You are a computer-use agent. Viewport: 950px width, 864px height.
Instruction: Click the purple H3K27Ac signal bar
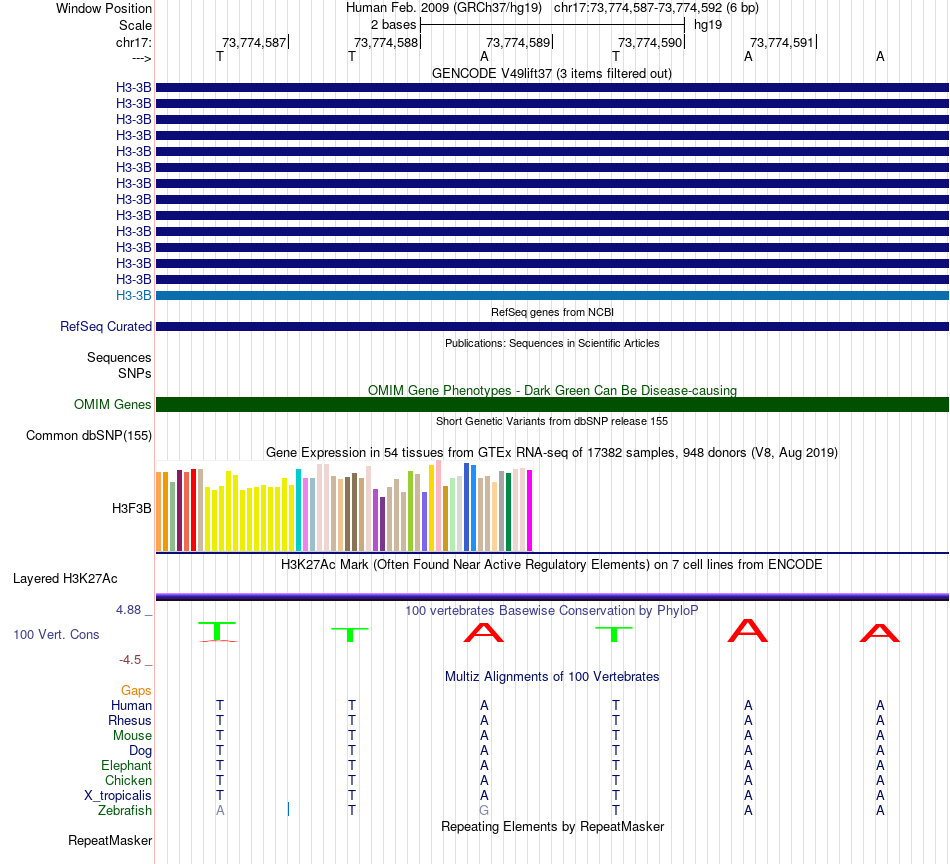pos(552,597)
